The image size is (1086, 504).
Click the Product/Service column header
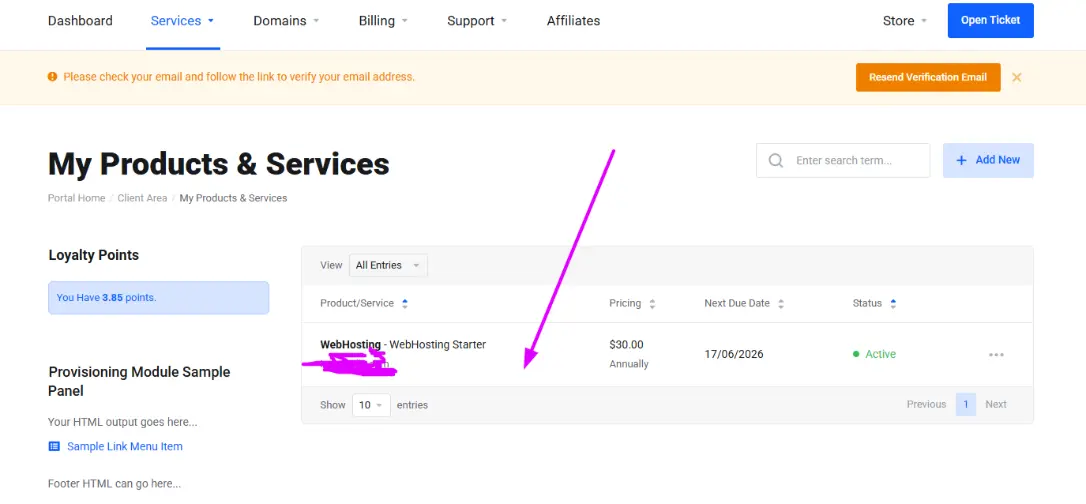tap(357, 303)
